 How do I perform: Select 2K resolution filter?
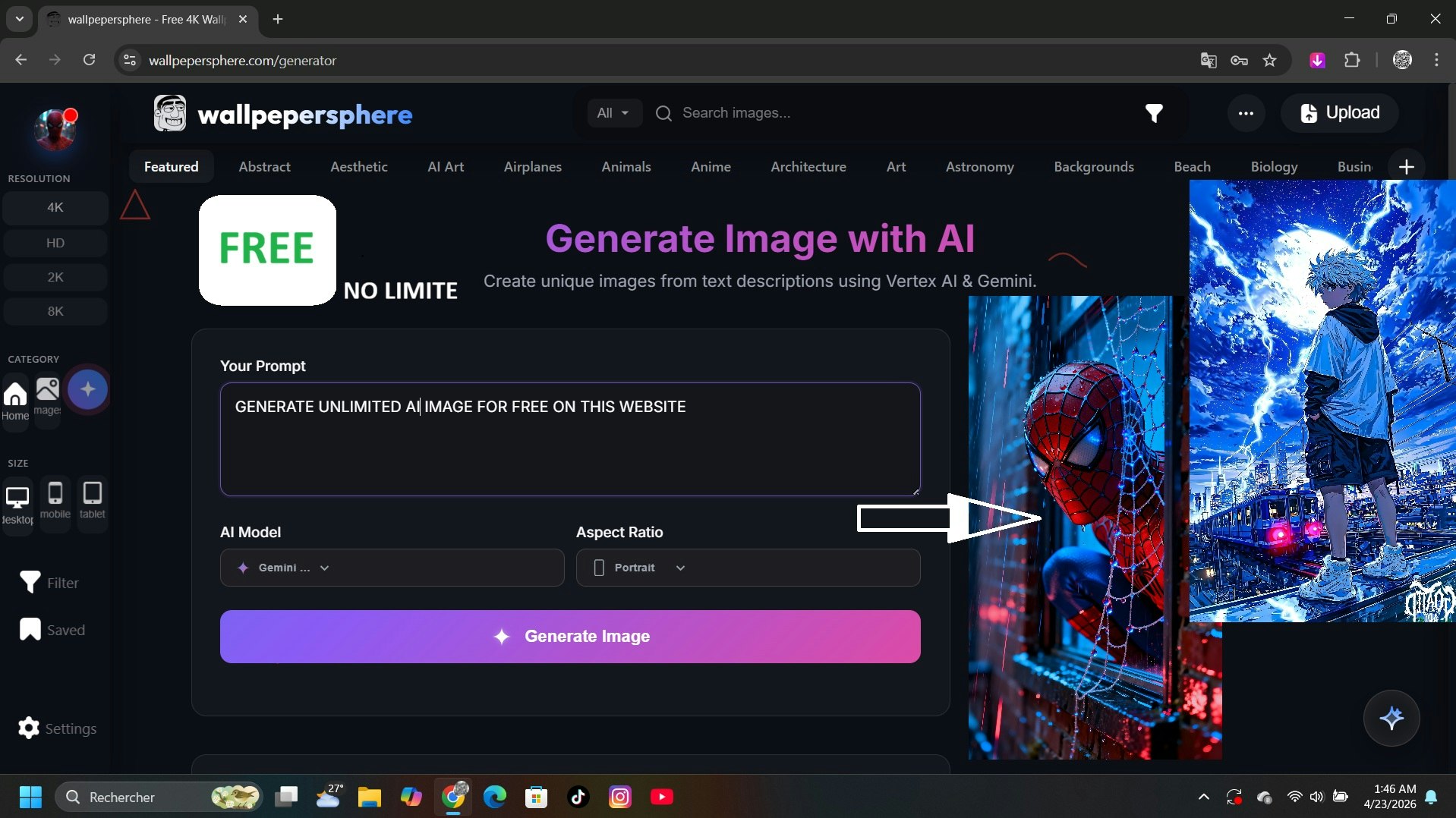55,277
